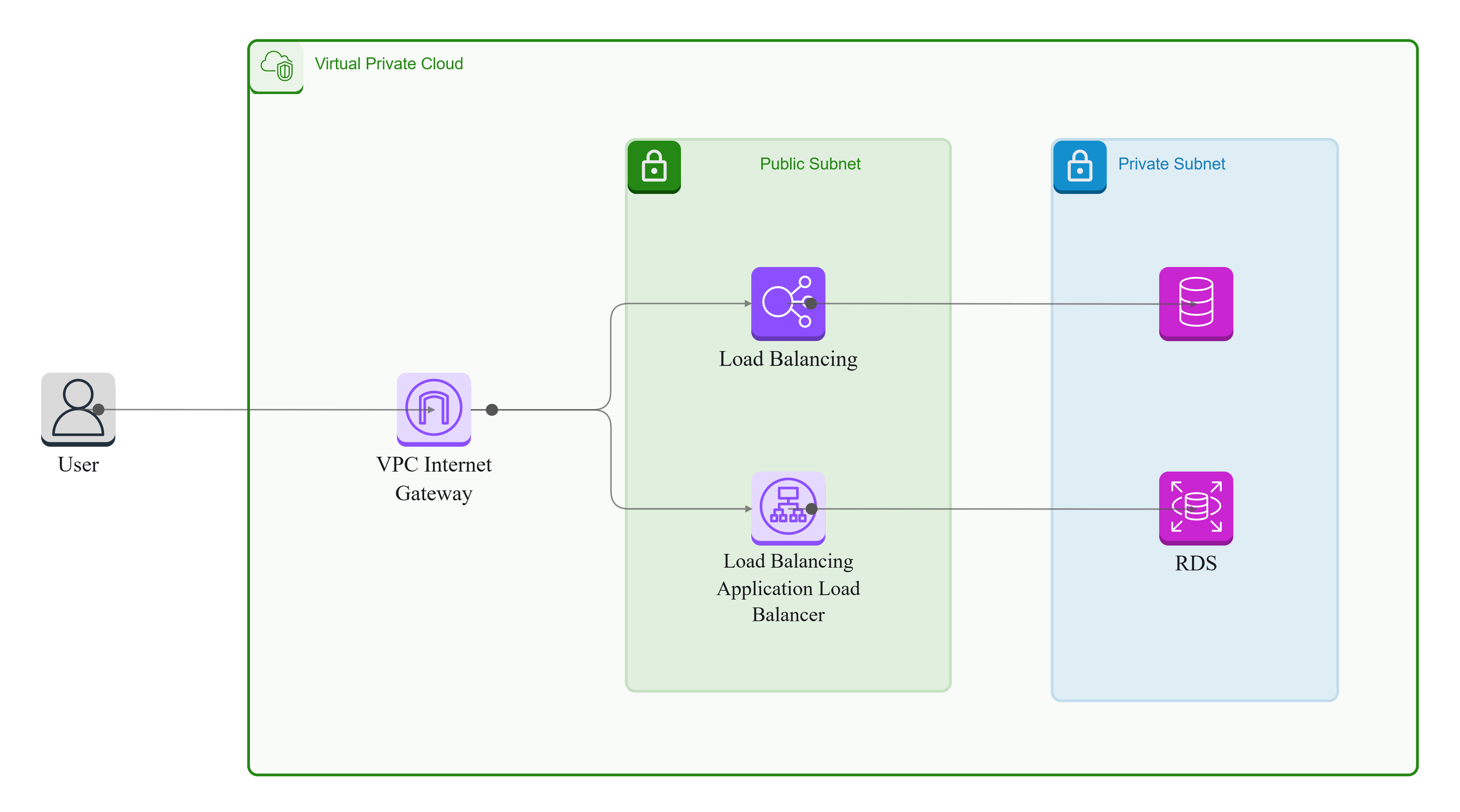Click the connector dot on the User icon
1460x812 pixels.
(98, 409)
